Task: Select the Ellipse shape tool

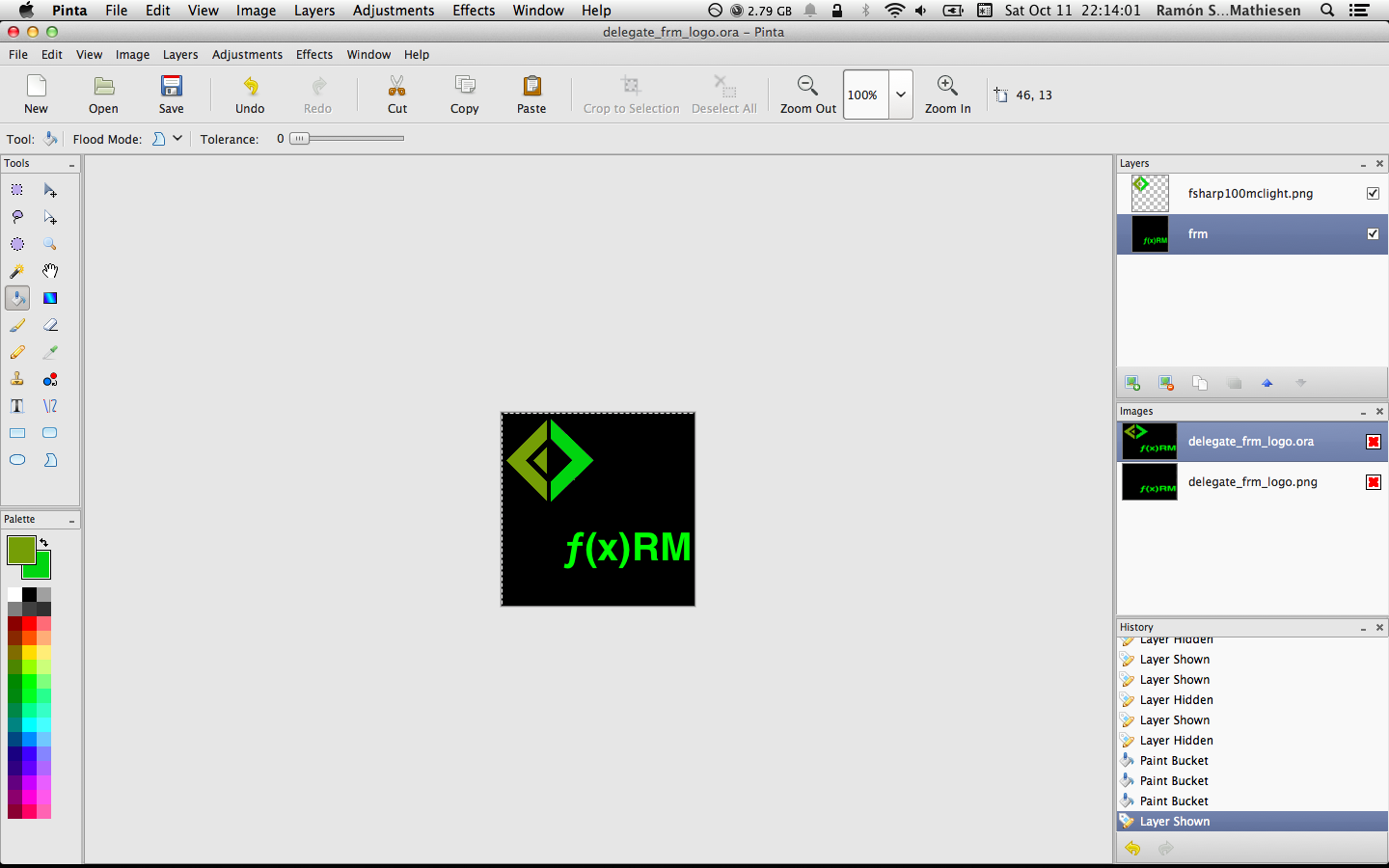Action: (x=17, y=460)
